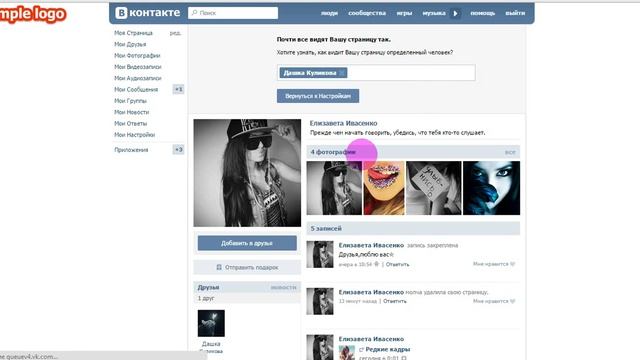Click the music play button in header

(456, 13)
